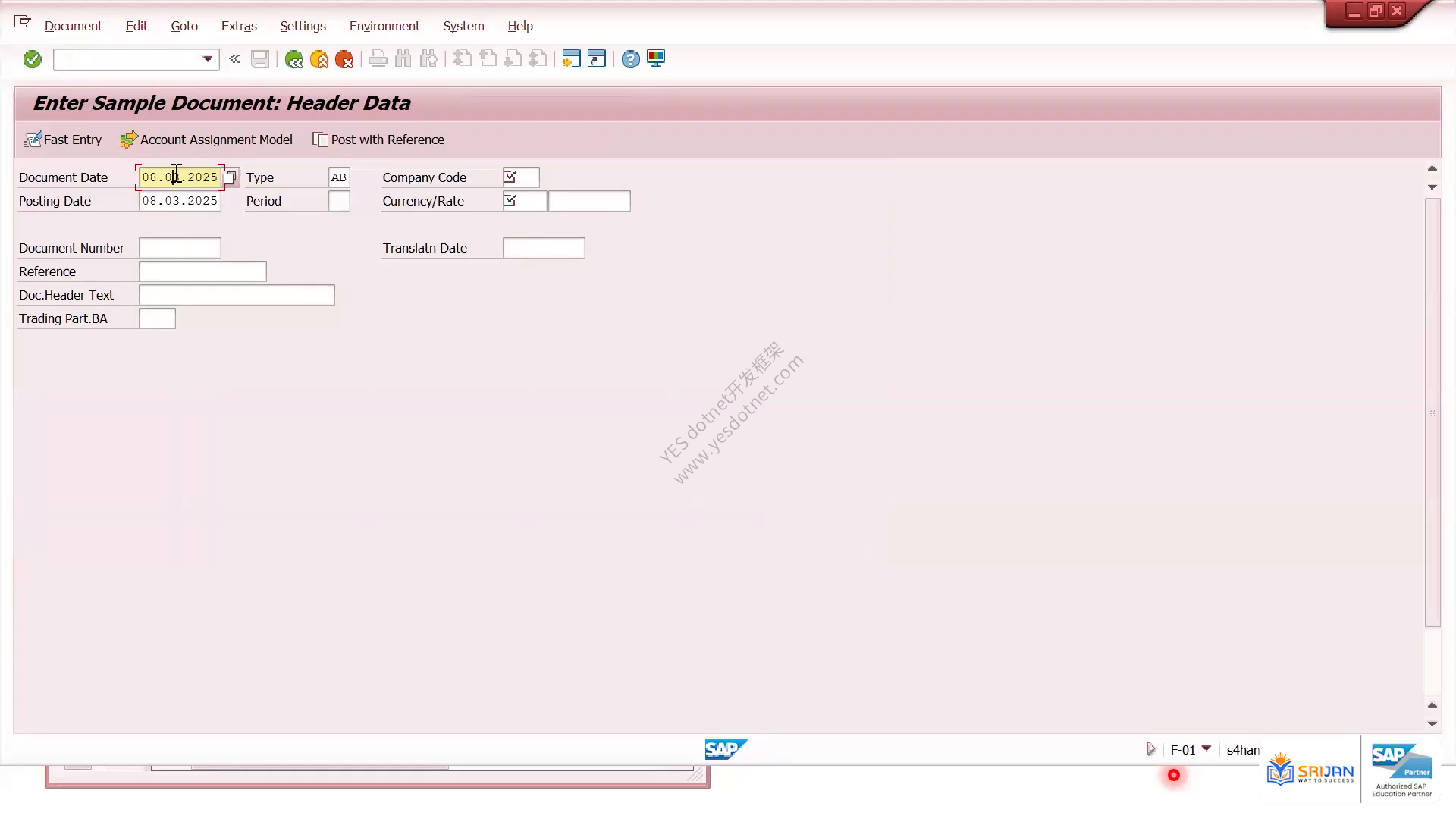Open the Environment menu
Image resolution: width=1456 pixels, height=819 pixels.
click(x=384, y=26)
